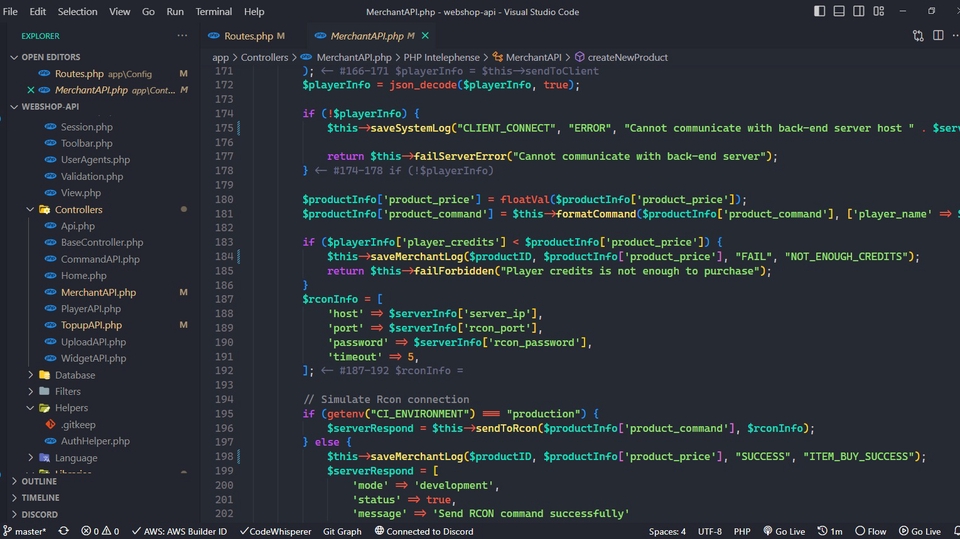960x539 pixels.
Task: Open Api.php in Controllers
Action: 78,226
